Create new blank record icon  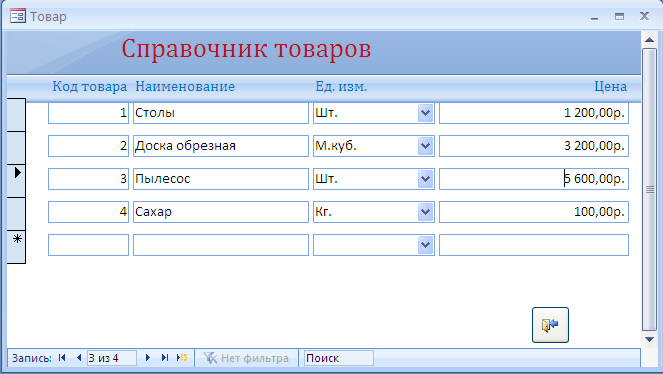182,358
